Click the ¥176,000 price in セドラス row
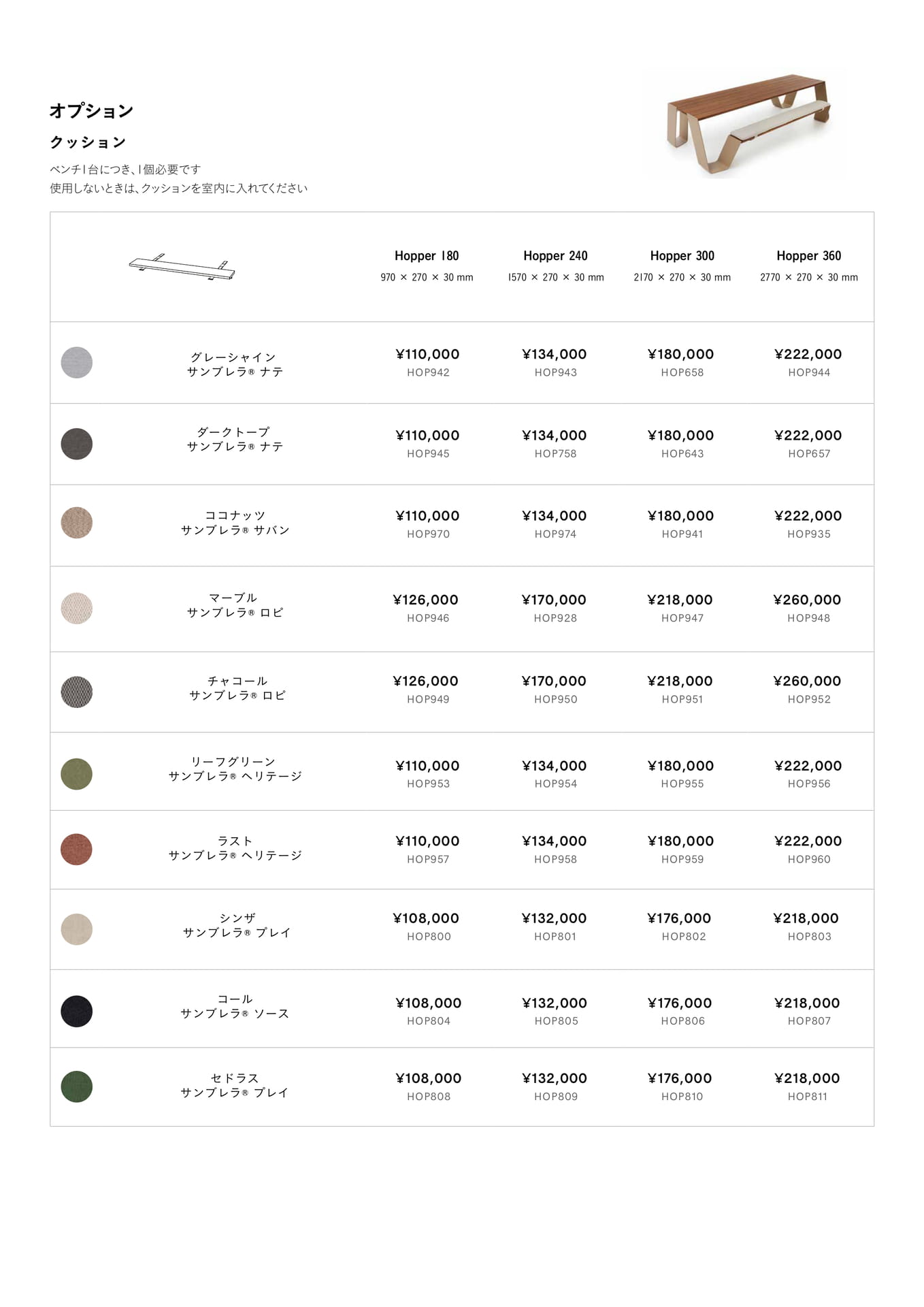Viewport: 924px width, 1307px height. pyautogui.click(x=680, y=1078)
